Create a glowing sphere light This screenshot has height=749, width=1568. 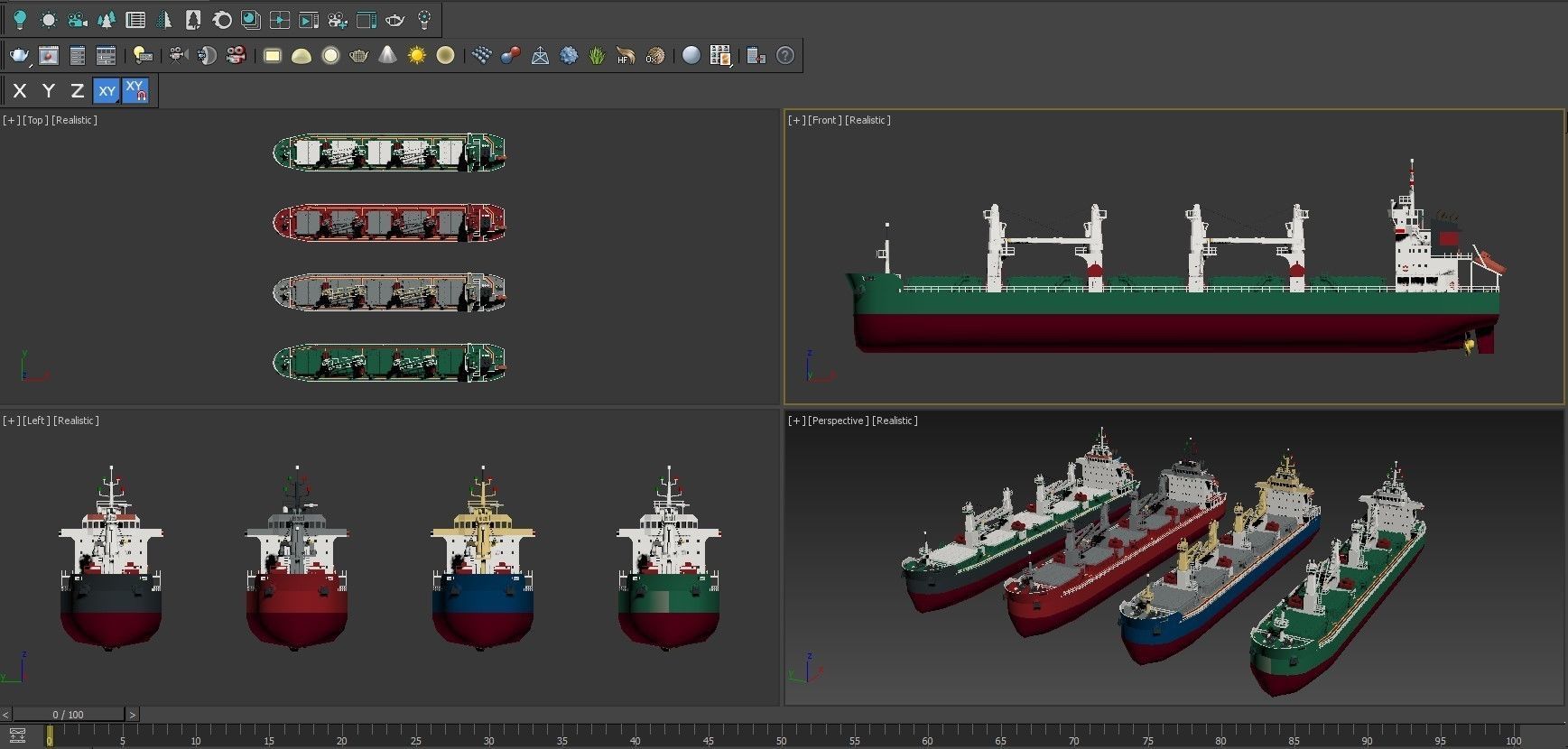point(330,56)
